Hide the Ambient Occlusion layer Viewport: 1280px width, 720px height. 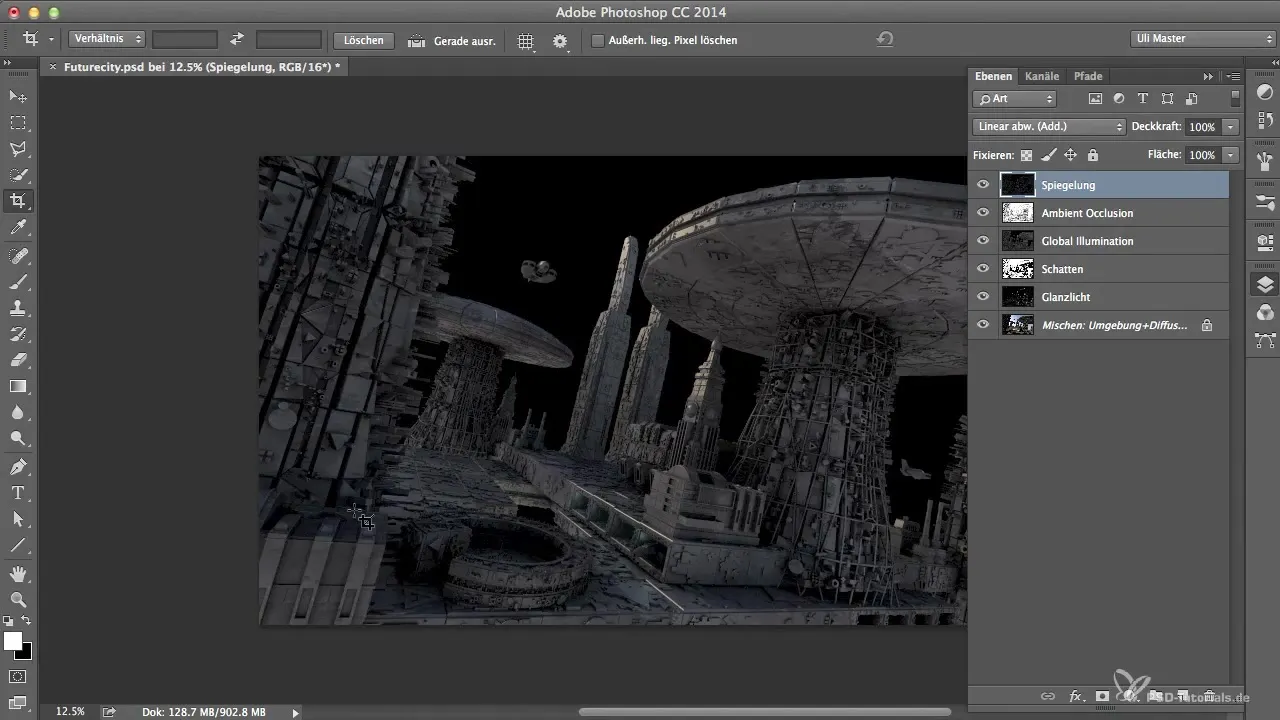[983, 213]
